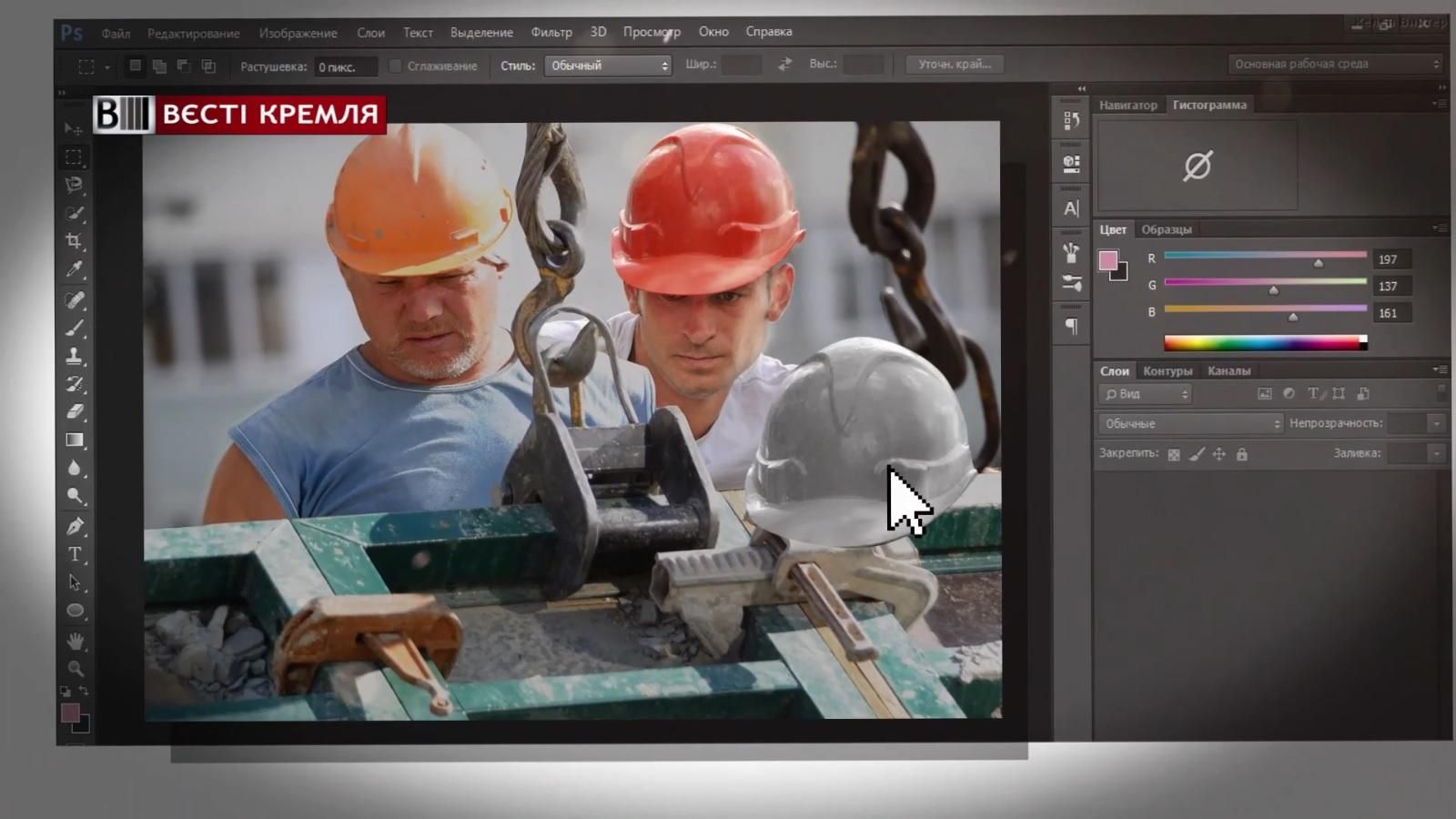Select the Crop tool

click(x=74, y=241)
